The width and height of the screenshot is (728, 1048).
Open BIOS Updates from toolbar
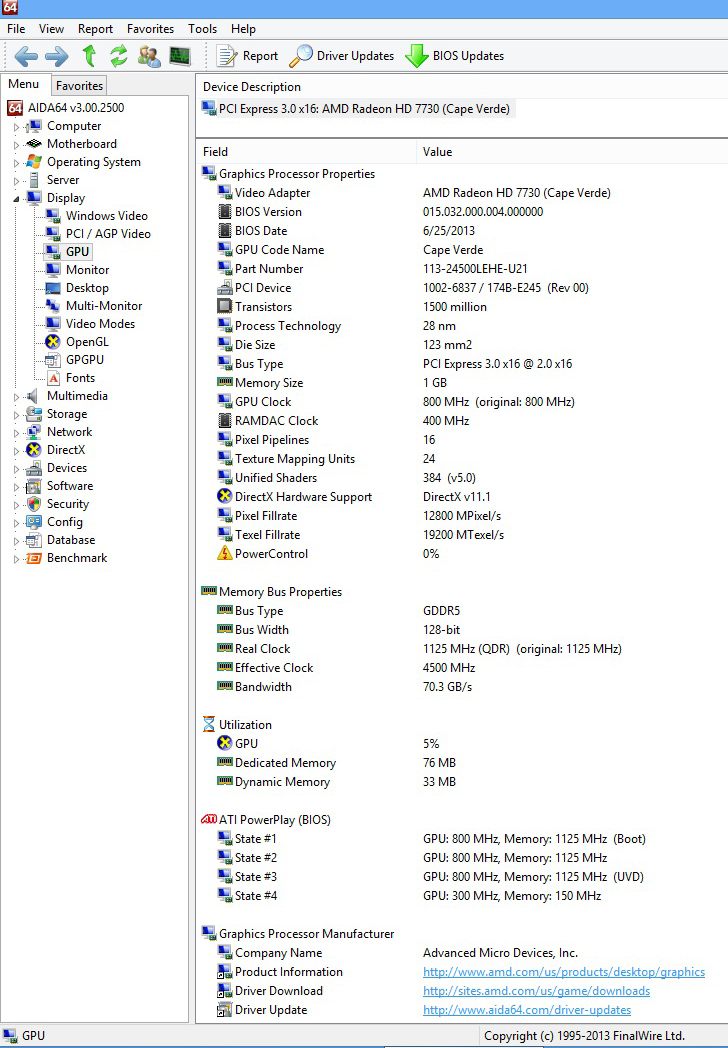455,56
